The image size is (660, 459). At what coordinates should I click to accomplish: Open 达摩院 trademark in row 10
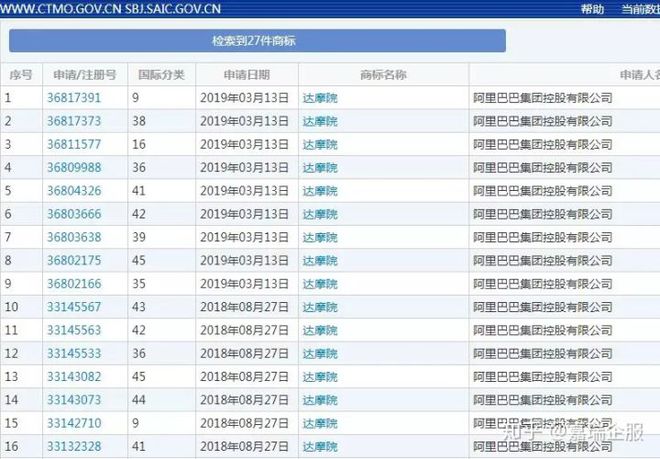click(320, 307)
